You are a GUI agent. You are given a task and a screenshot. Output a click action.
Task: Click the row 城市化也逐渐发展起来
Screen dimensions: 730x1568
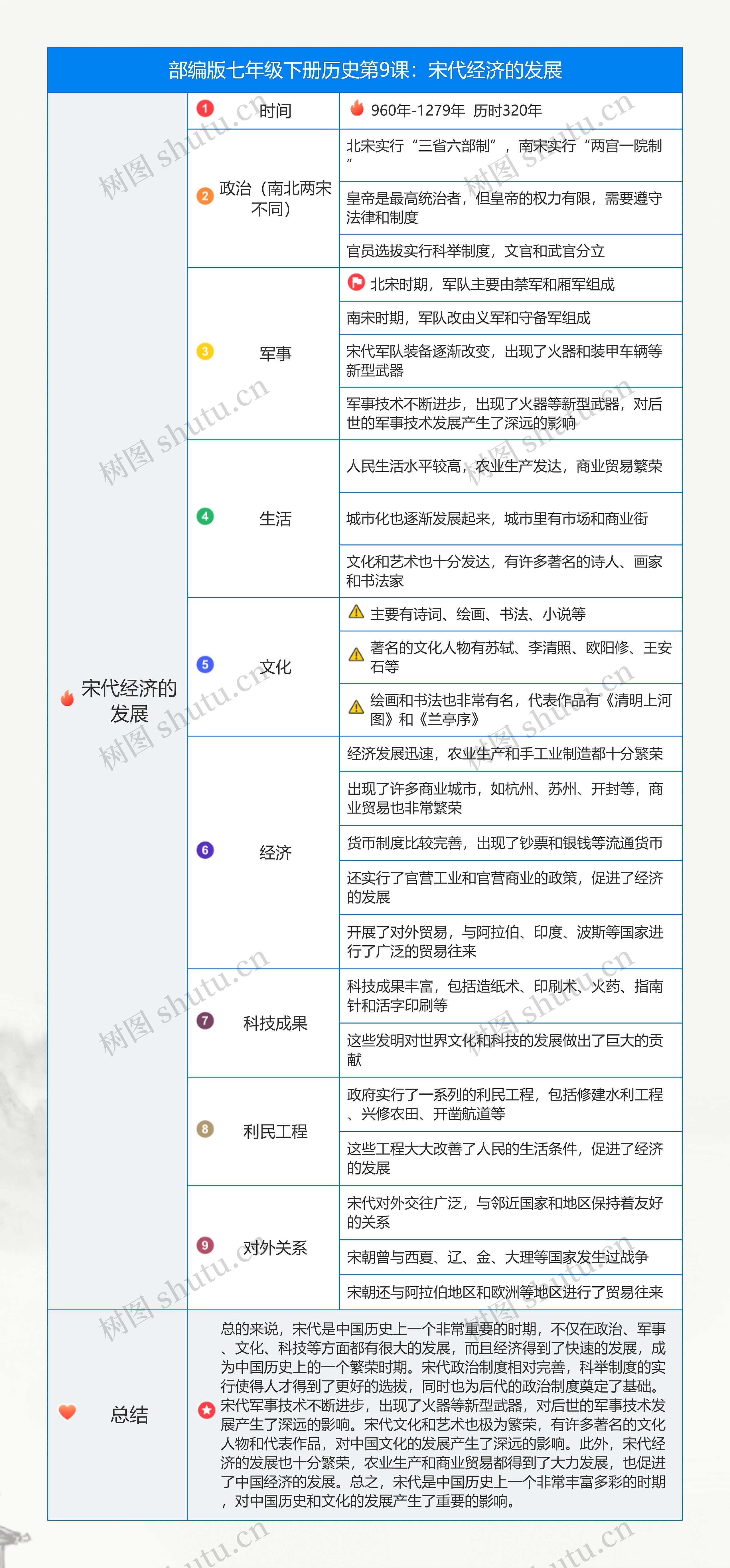click(510, 518)
